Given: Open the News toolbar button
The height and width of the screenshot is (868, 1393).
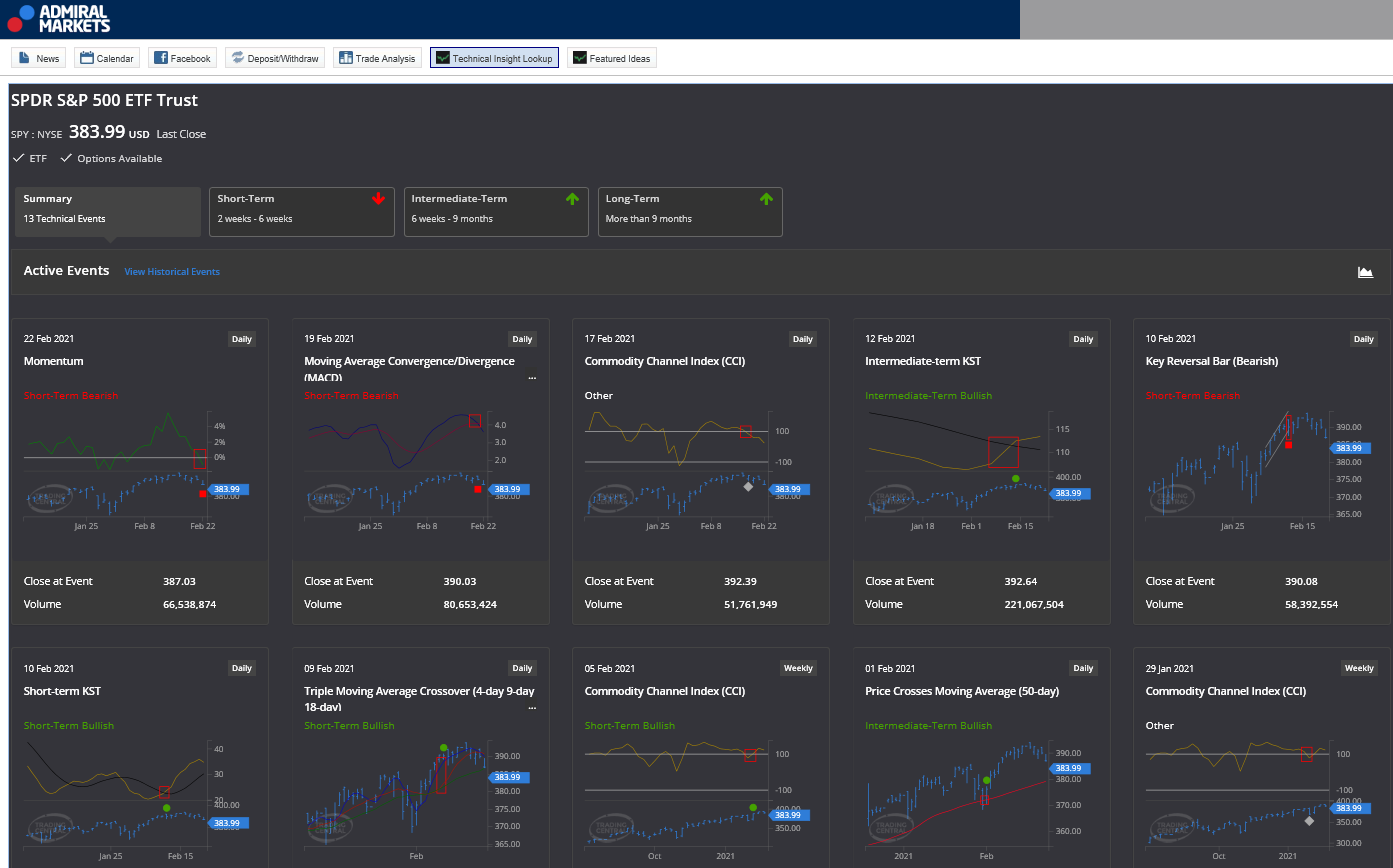Looking at the screenshot, I should click(39, 58).
